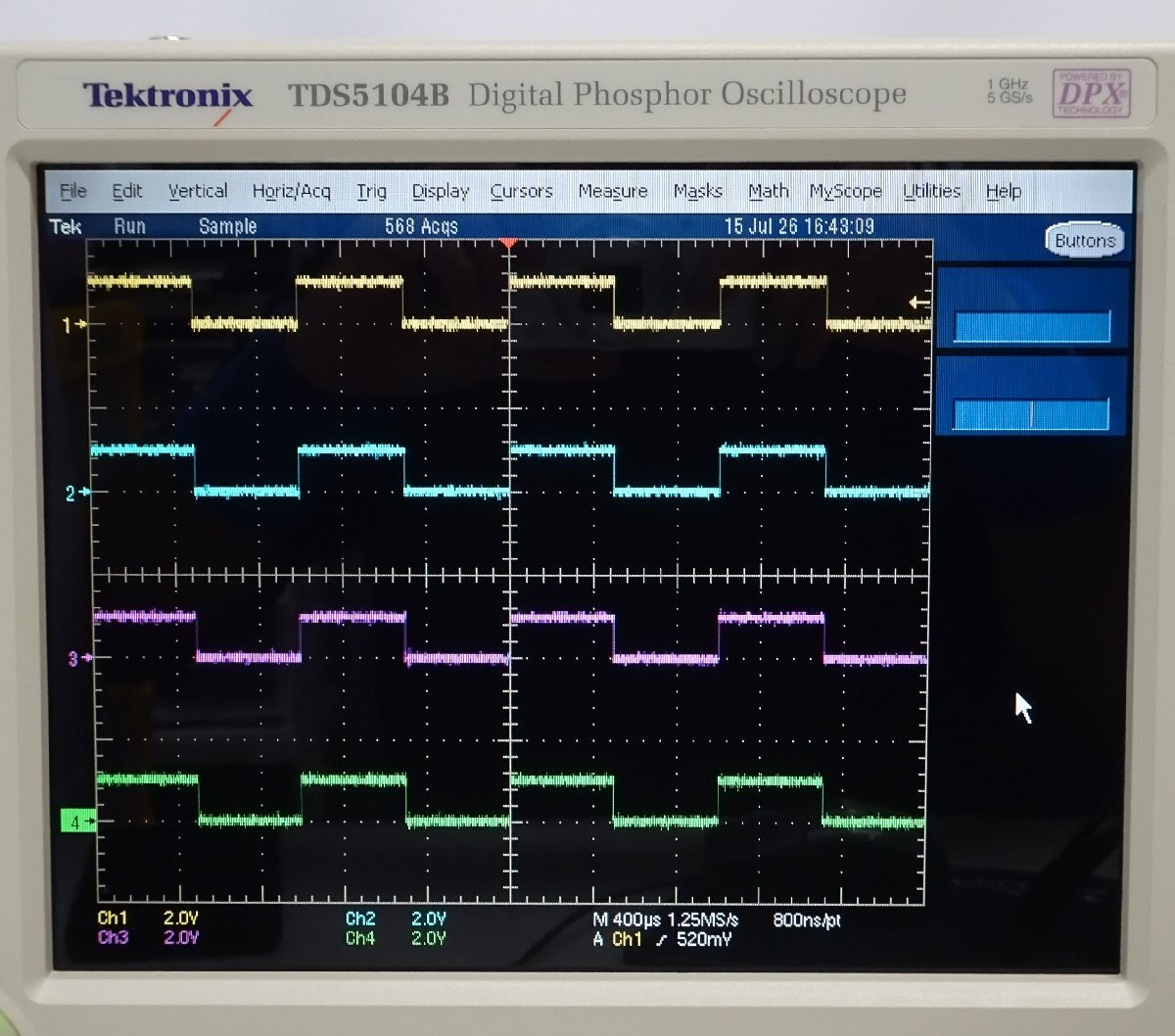The image size is (1175, 1036).
Task: Open the Display menu
Action: tap(441, 192)
